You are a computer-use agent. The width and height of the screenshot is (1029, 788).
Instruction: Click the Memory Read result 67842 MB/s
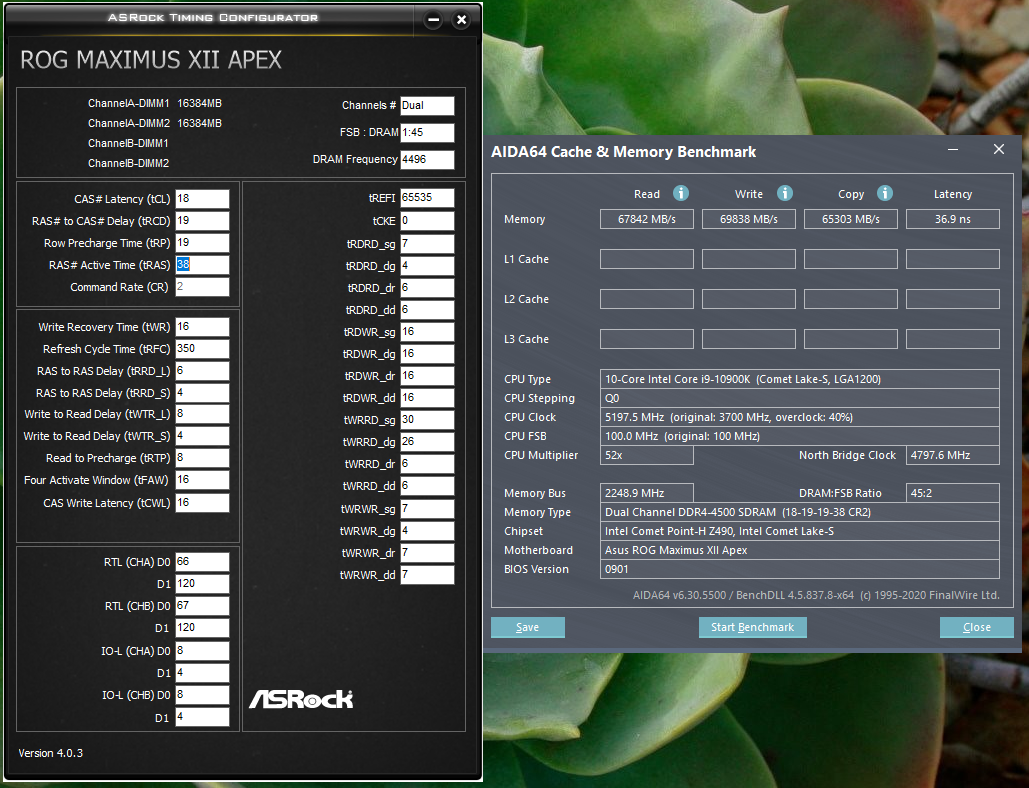click(646, 219)
